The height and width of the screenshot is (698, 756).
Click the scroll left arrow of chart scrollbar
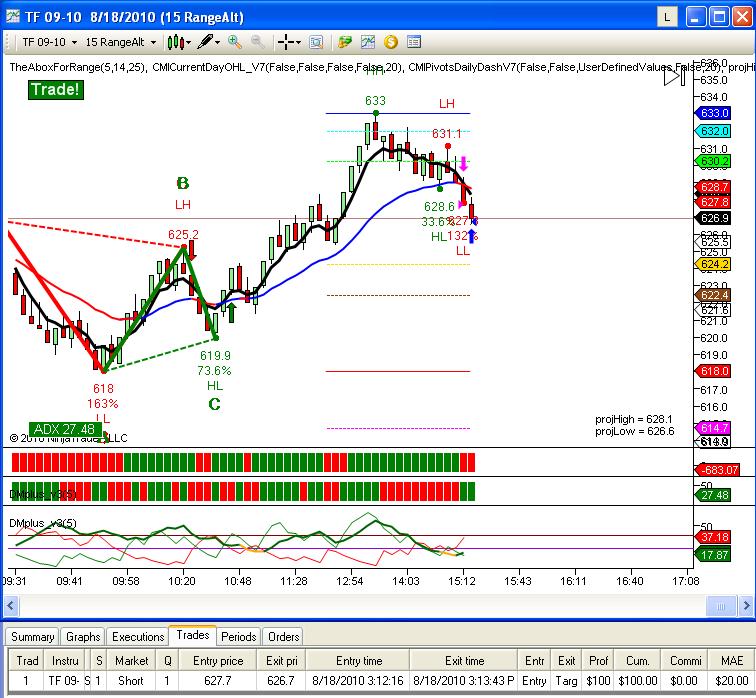(11, 605)
